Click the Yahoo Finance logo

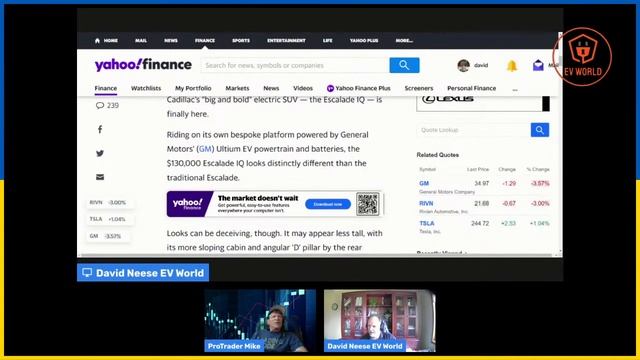coord(143,65)
